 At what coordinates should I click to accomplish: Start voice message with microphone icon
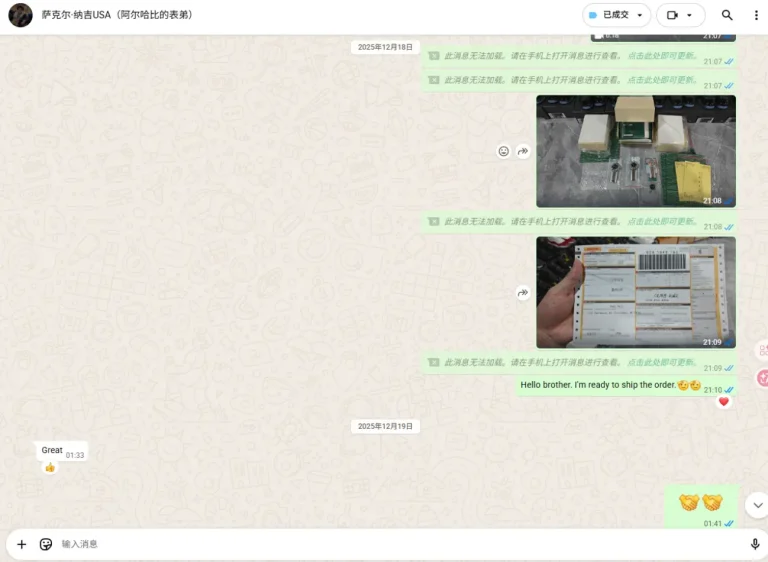[x=755, y=544]
